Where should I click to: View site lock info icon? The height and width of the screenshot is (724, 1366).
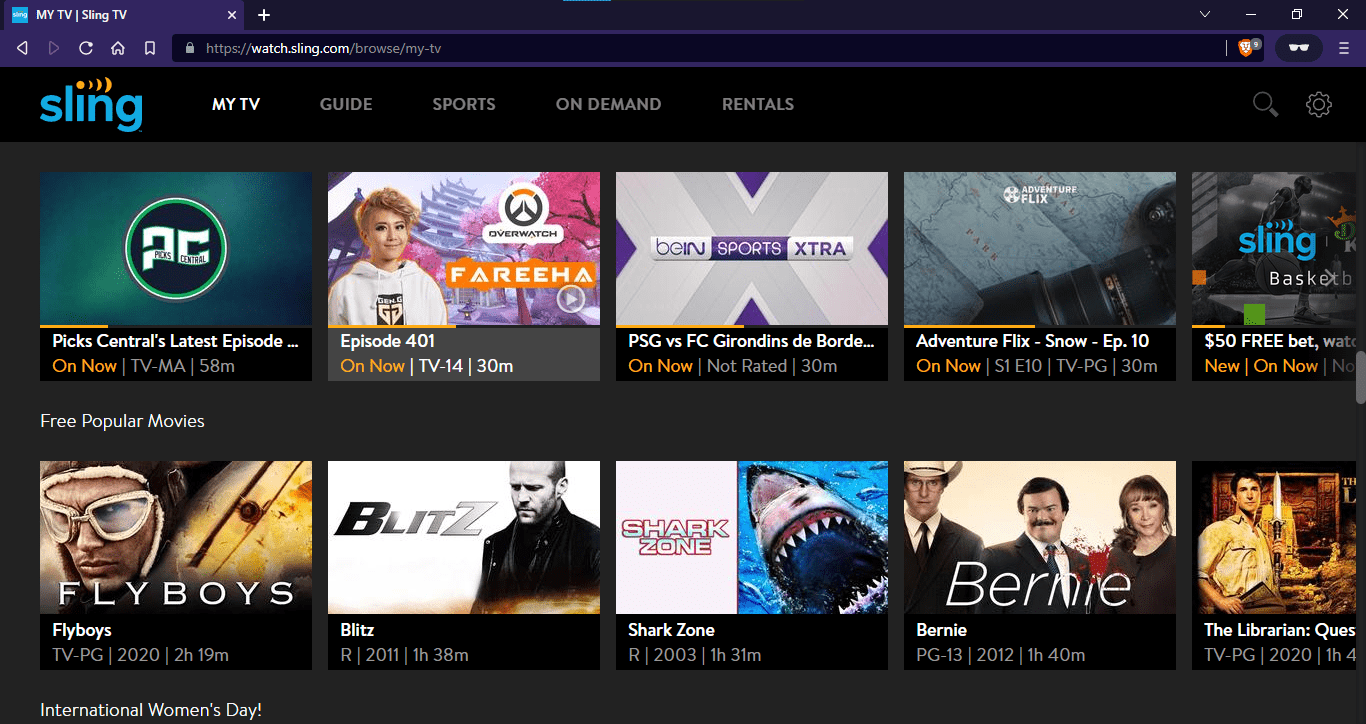click(x=189, y=48)
